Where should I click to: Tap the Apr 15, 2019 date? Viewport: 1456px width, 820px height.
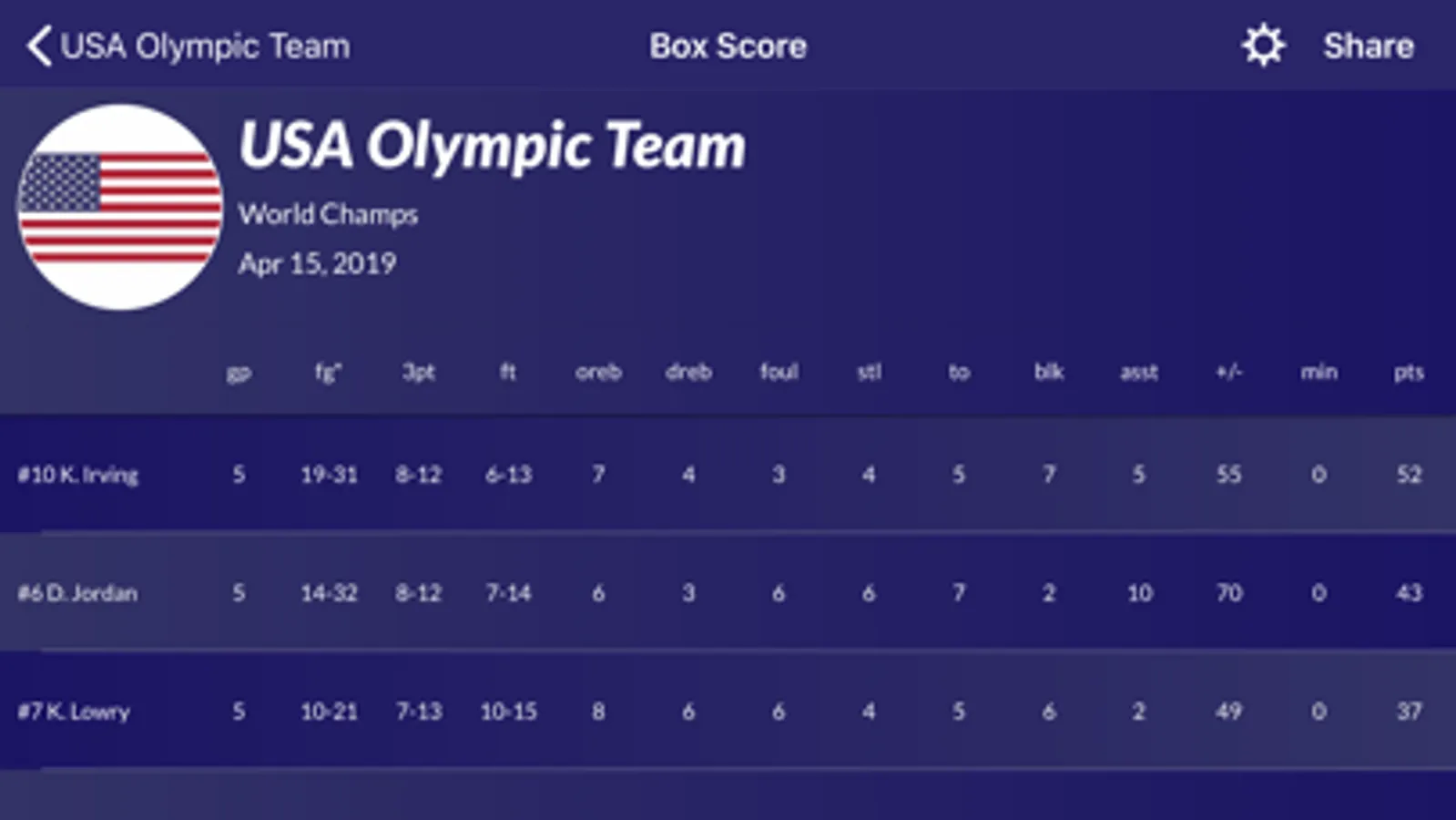pyautogui.click(x=317, y=264)
